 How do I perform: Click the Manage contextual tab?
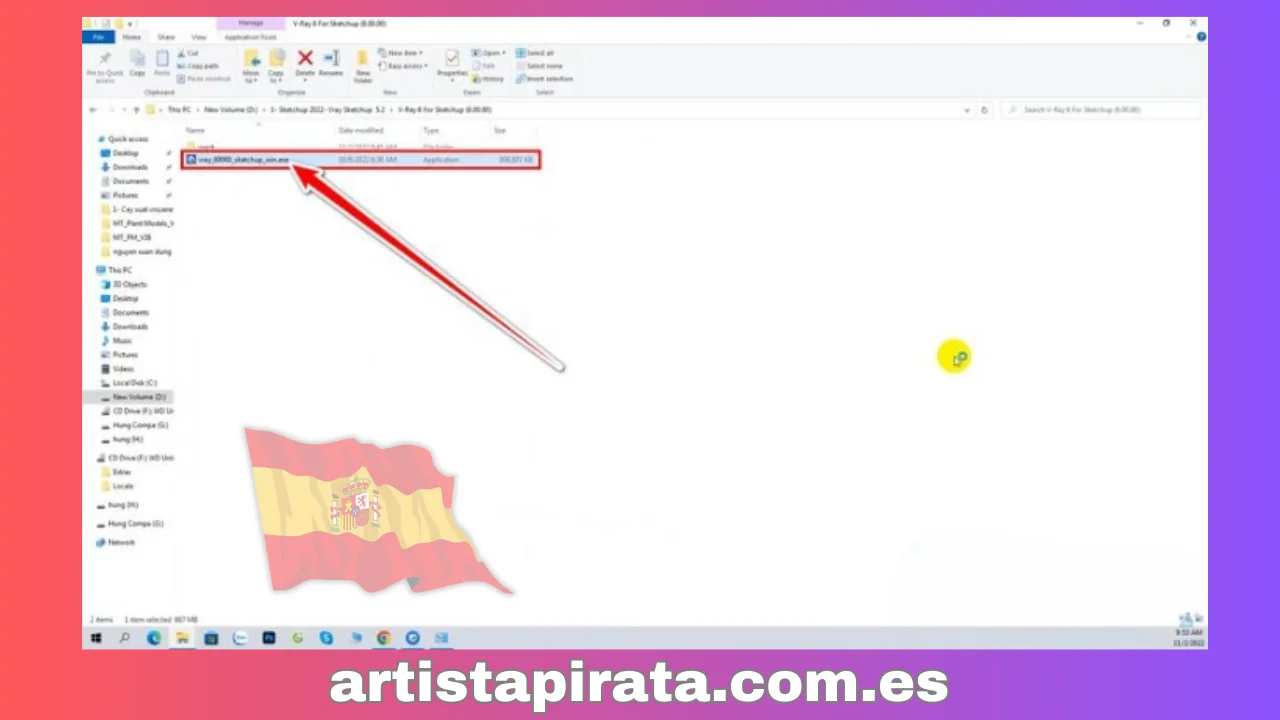251,23
